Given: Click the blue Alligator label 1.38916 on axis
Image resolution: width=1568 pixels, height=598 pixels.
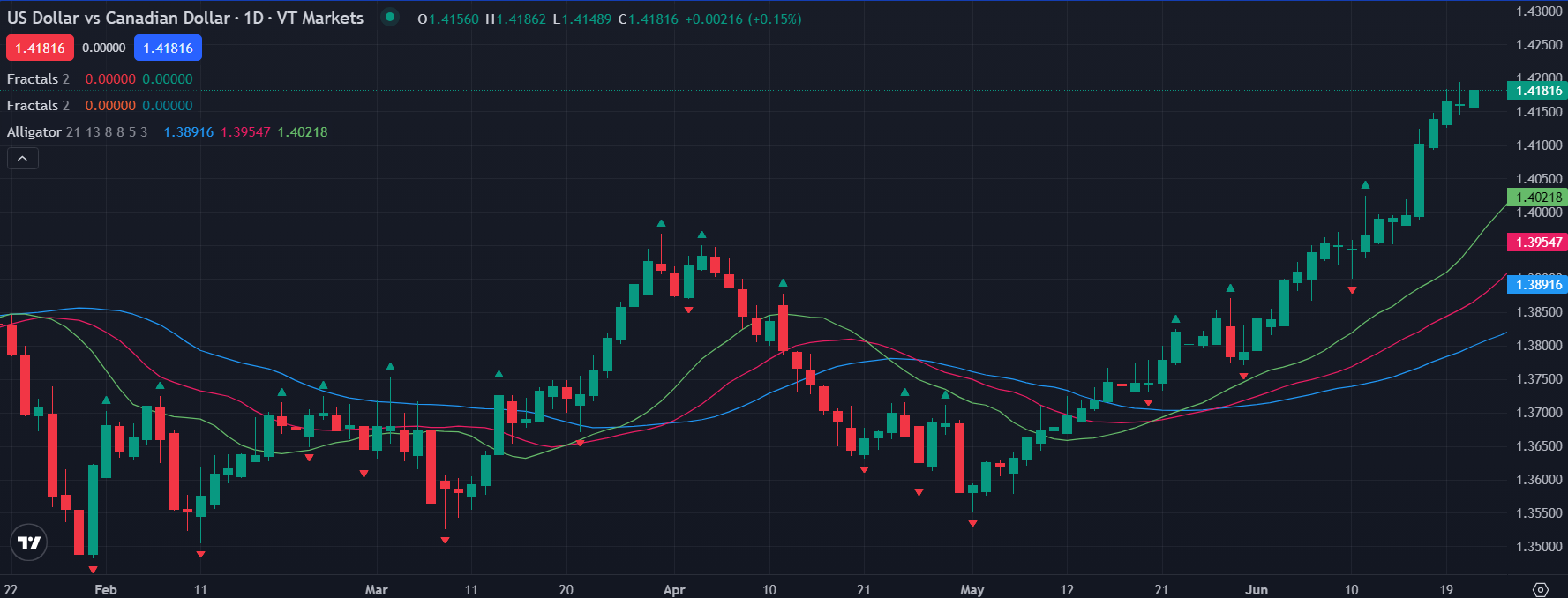Looking at the screenshot, I should click(x=1538, y=284).
